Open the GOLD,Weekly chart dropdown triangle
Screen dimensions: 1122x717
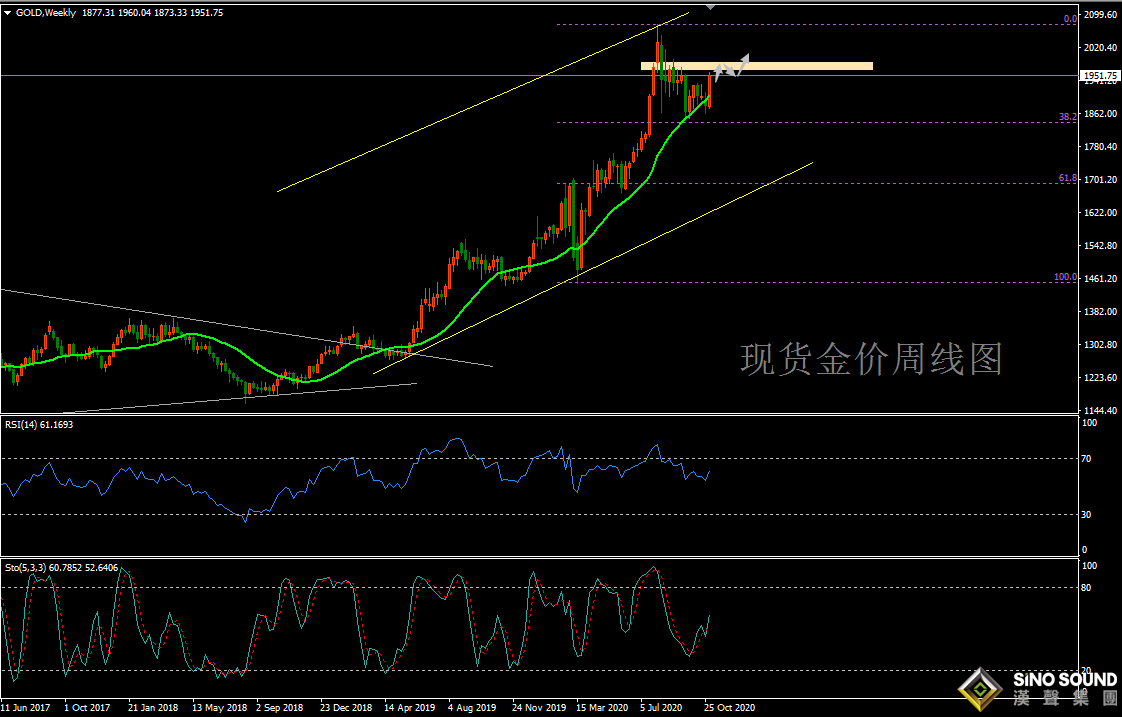(8, 12)
